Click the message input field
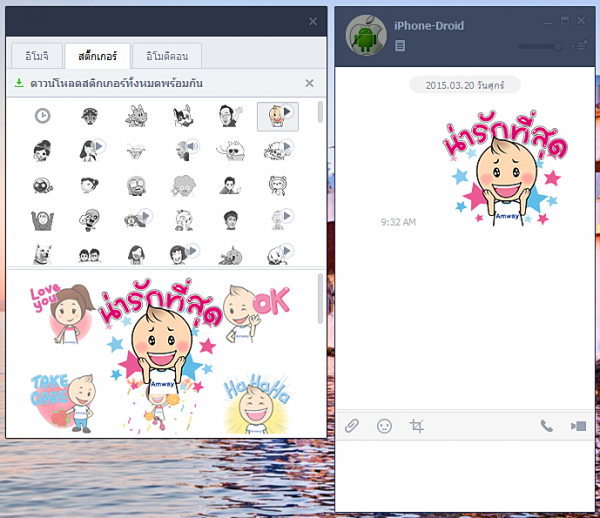The image size is (600, 518). pos(465,474)
